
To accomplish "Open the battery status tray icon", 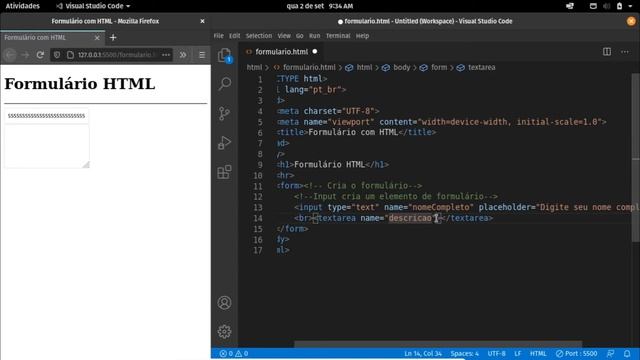I will 620,6.
